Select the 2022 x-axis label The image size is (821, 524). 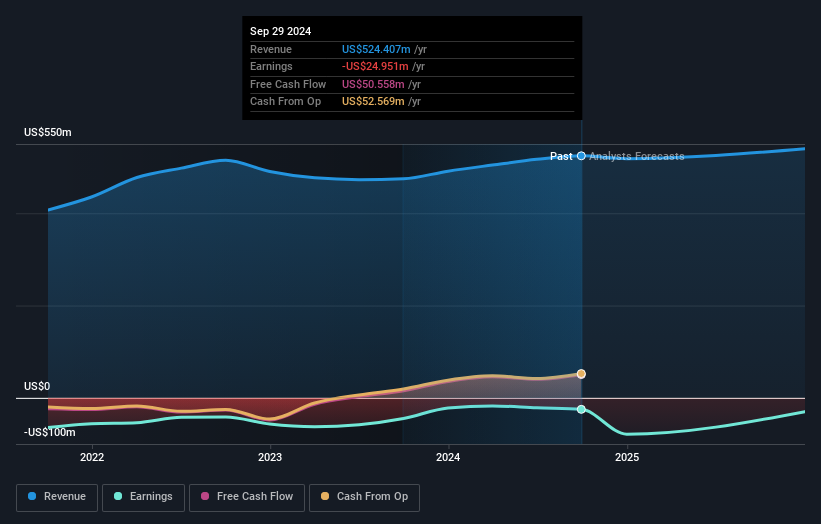[92, 458]
